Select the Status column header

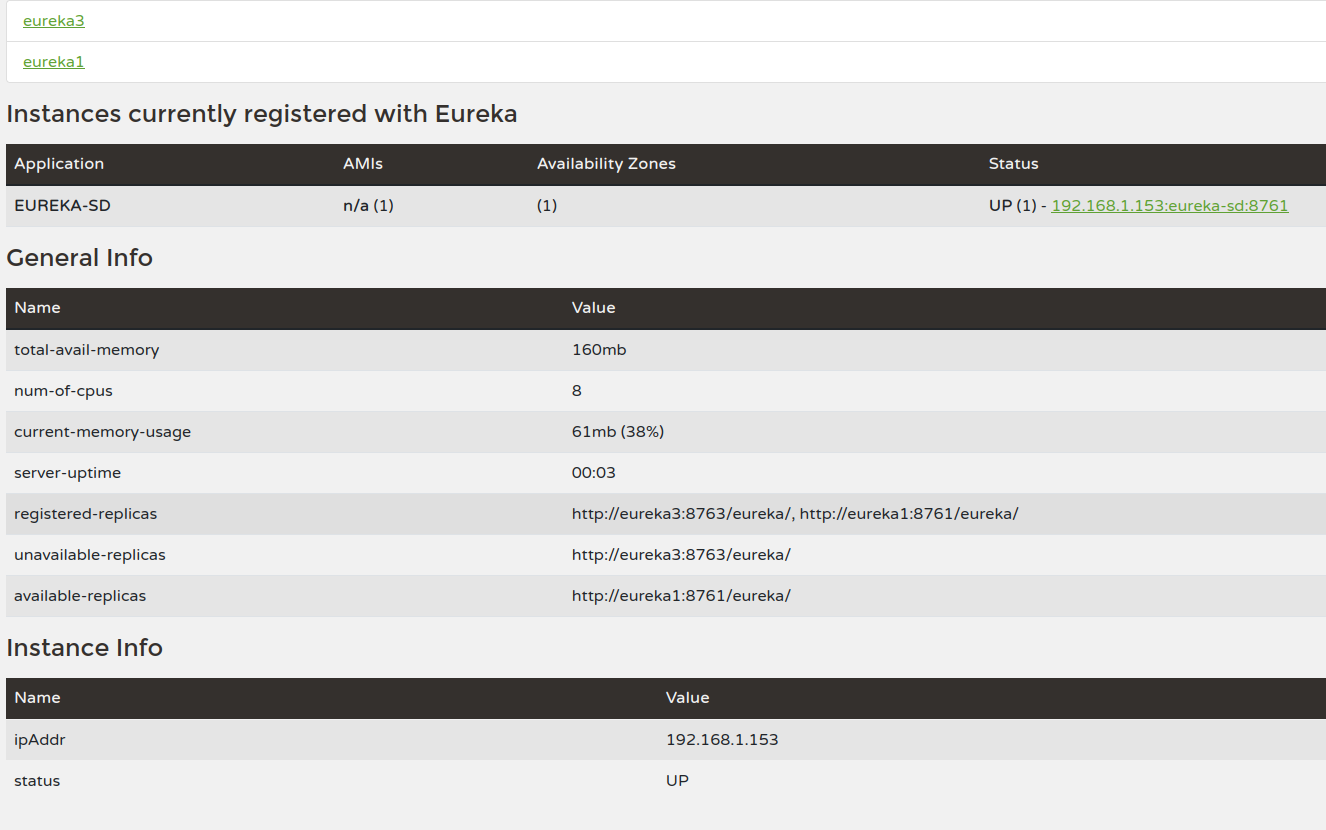click(x=1013, y=164)
